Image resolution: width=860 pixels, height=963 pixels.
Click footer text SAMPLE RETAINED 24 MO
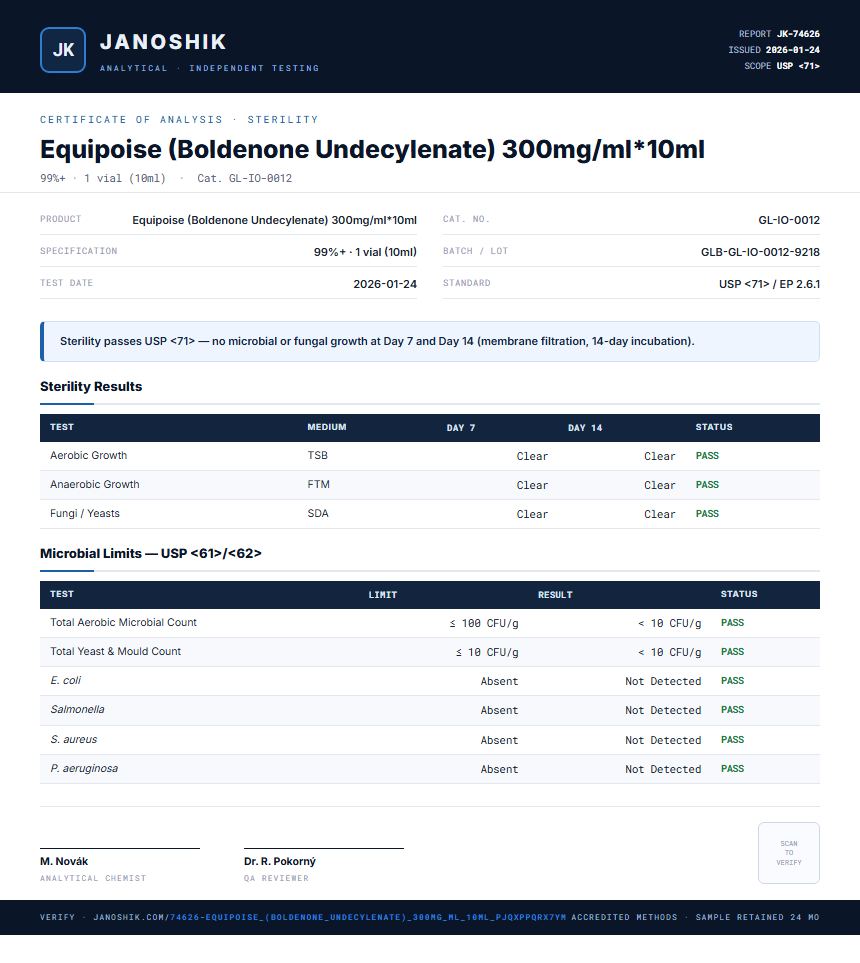pos(757,917)
